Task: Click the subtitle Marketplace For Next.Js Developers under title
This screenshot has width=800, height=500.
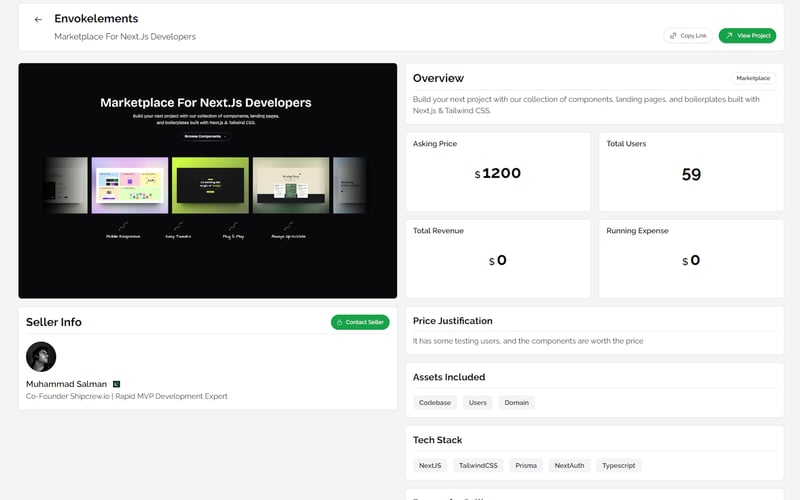Action: 125,37
